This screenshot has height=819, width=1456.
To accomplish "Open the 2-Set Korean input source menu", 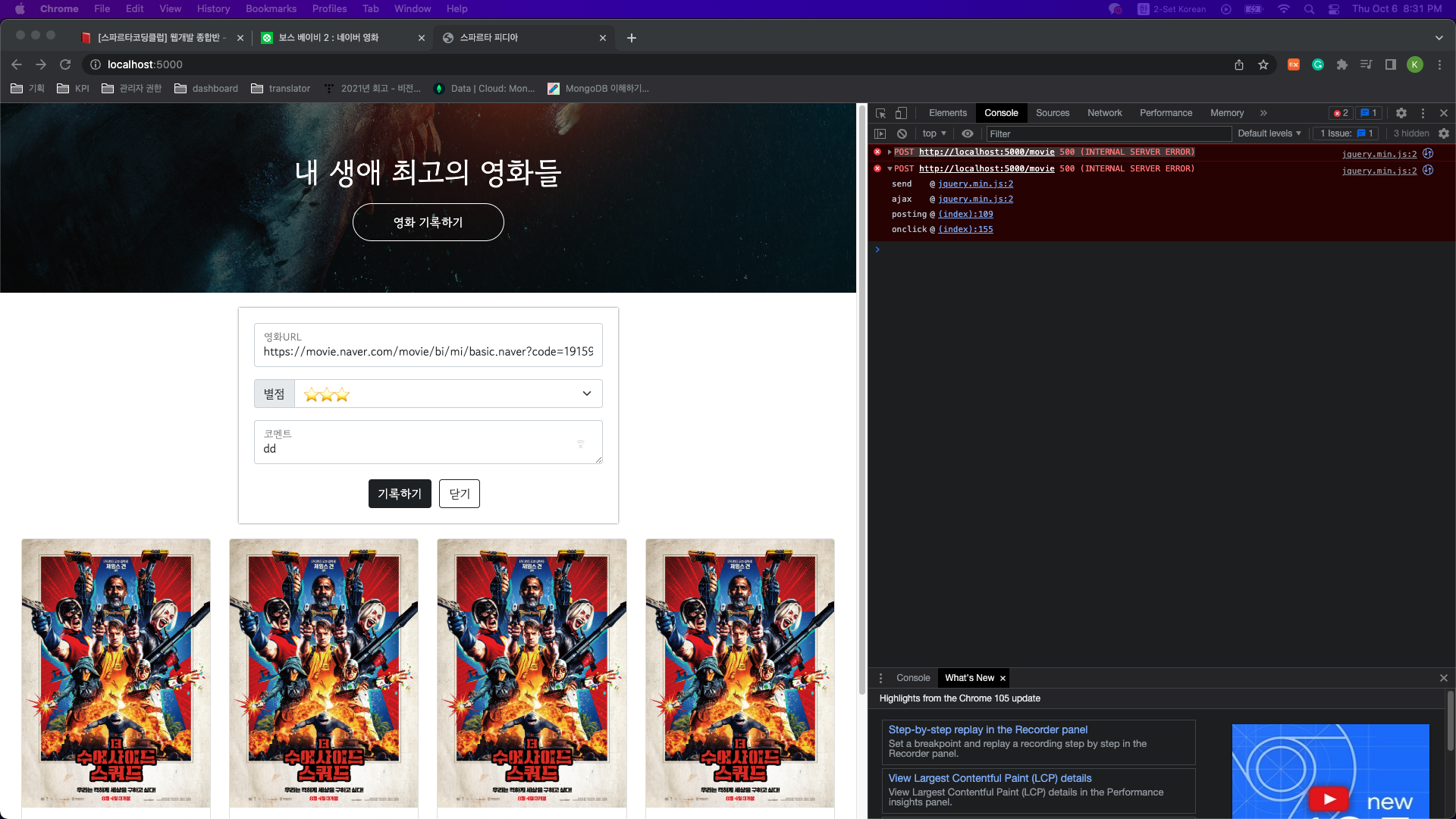I will coord(1172,9).
